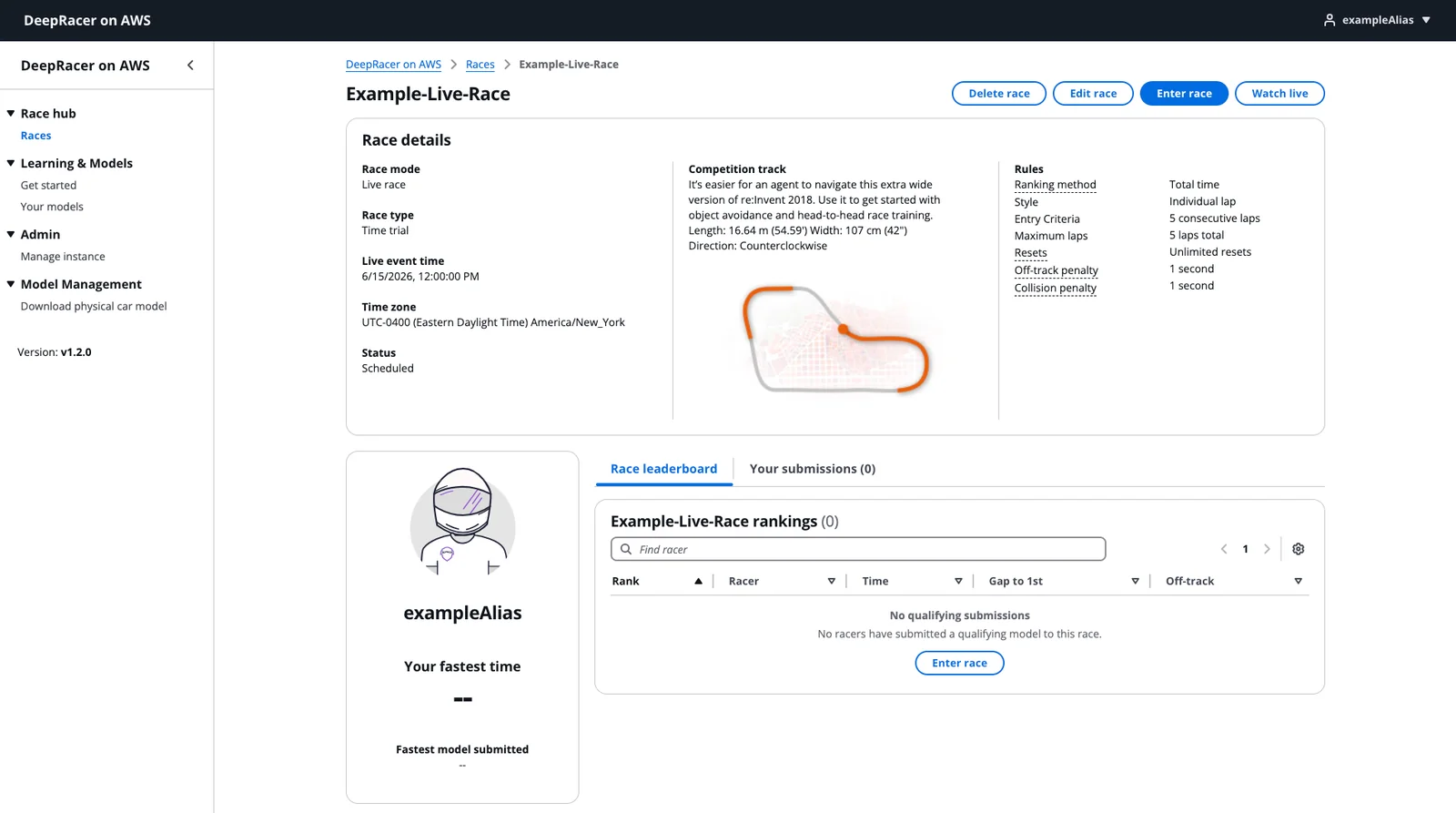Focus the Find racer search field
The image size is (1456, 813).
pos(858,549)
